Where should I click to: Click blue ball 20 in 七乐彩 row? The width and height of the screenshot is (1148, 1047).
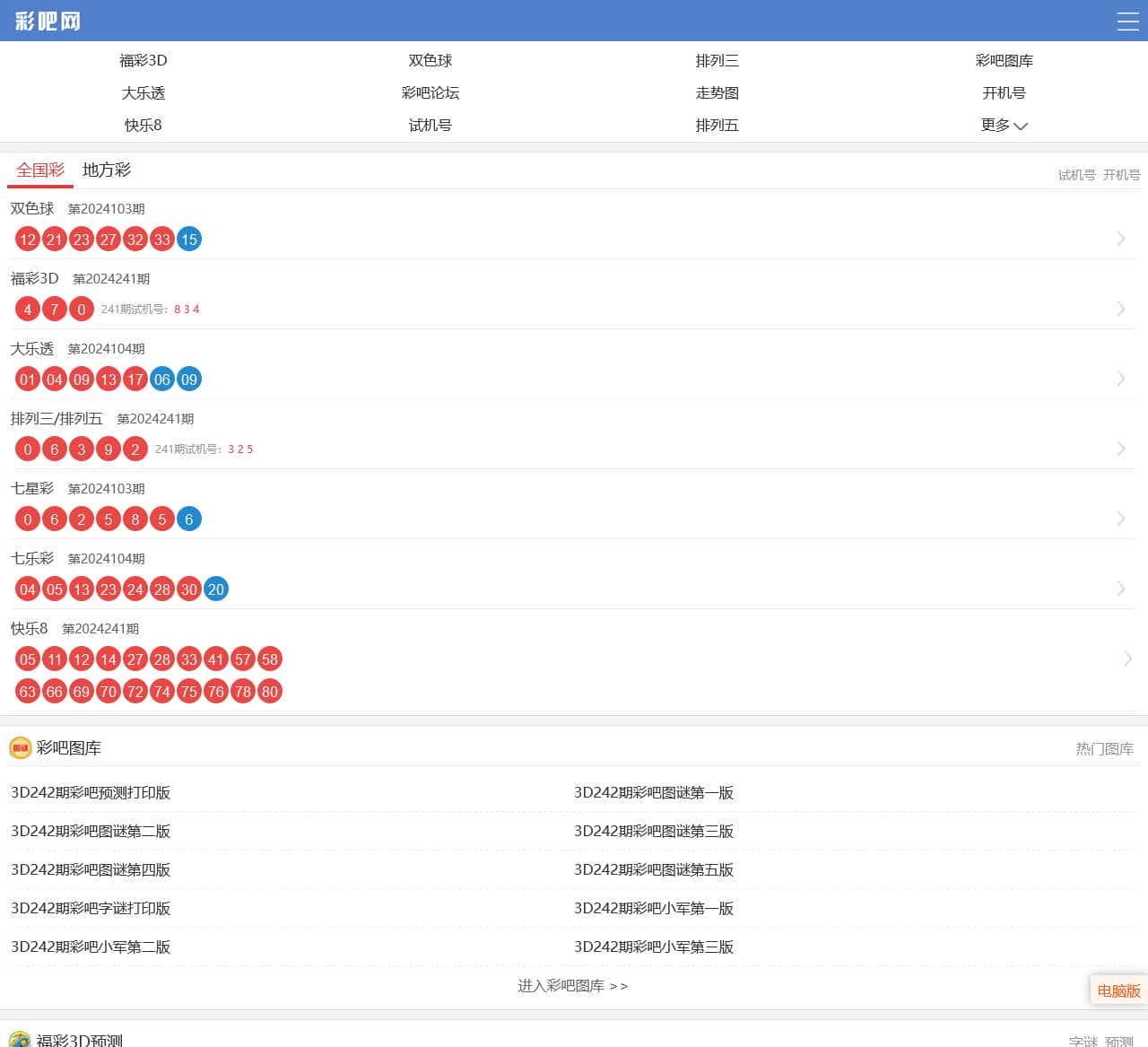(216, 589)
